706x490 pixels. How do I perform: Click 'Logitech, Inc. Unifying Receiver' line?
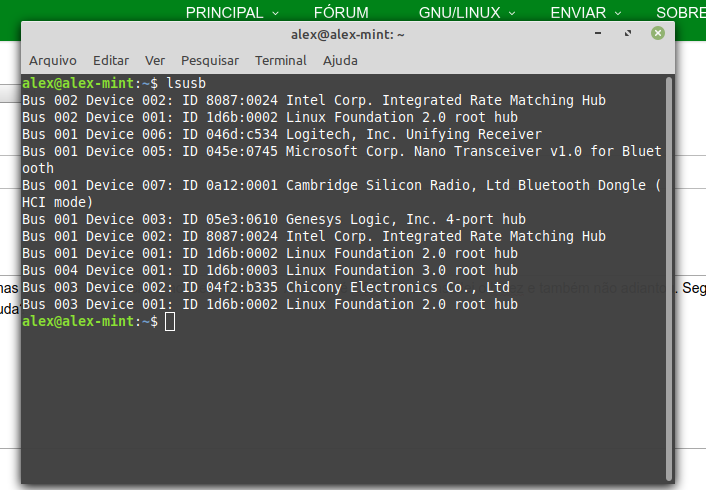pyautogui.click(x=282, y=134)
